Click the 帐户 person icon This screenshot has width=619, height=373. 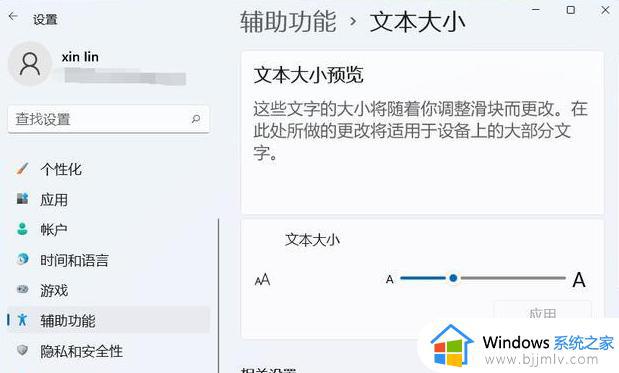tap(23, 229)
